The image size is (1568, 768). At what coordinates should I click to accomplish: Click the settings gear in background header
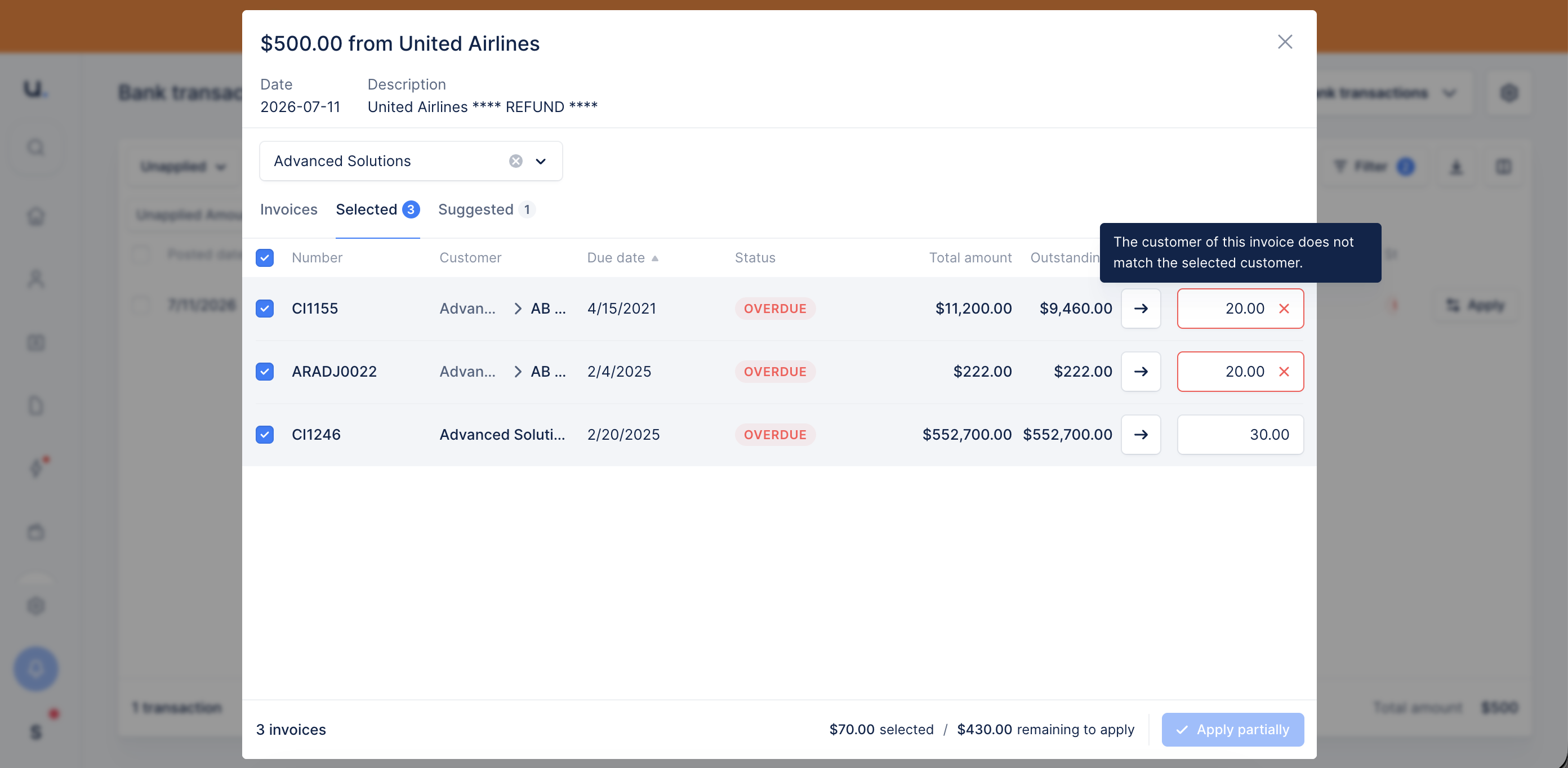pos(1508,93)
